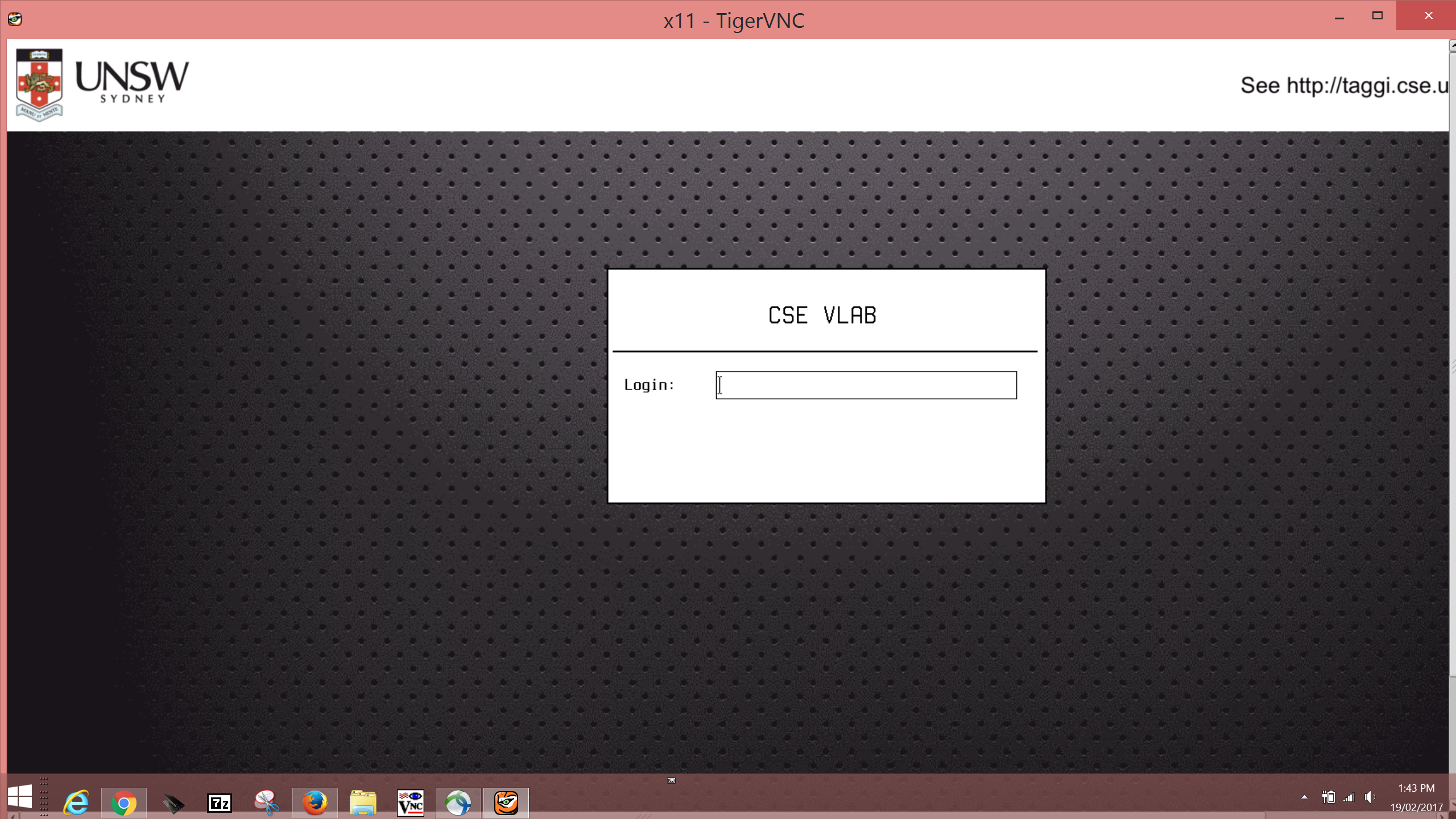Expand hidden system tray icons arrow
This screenshot has height=819, width=1456.
[1304, 797]
